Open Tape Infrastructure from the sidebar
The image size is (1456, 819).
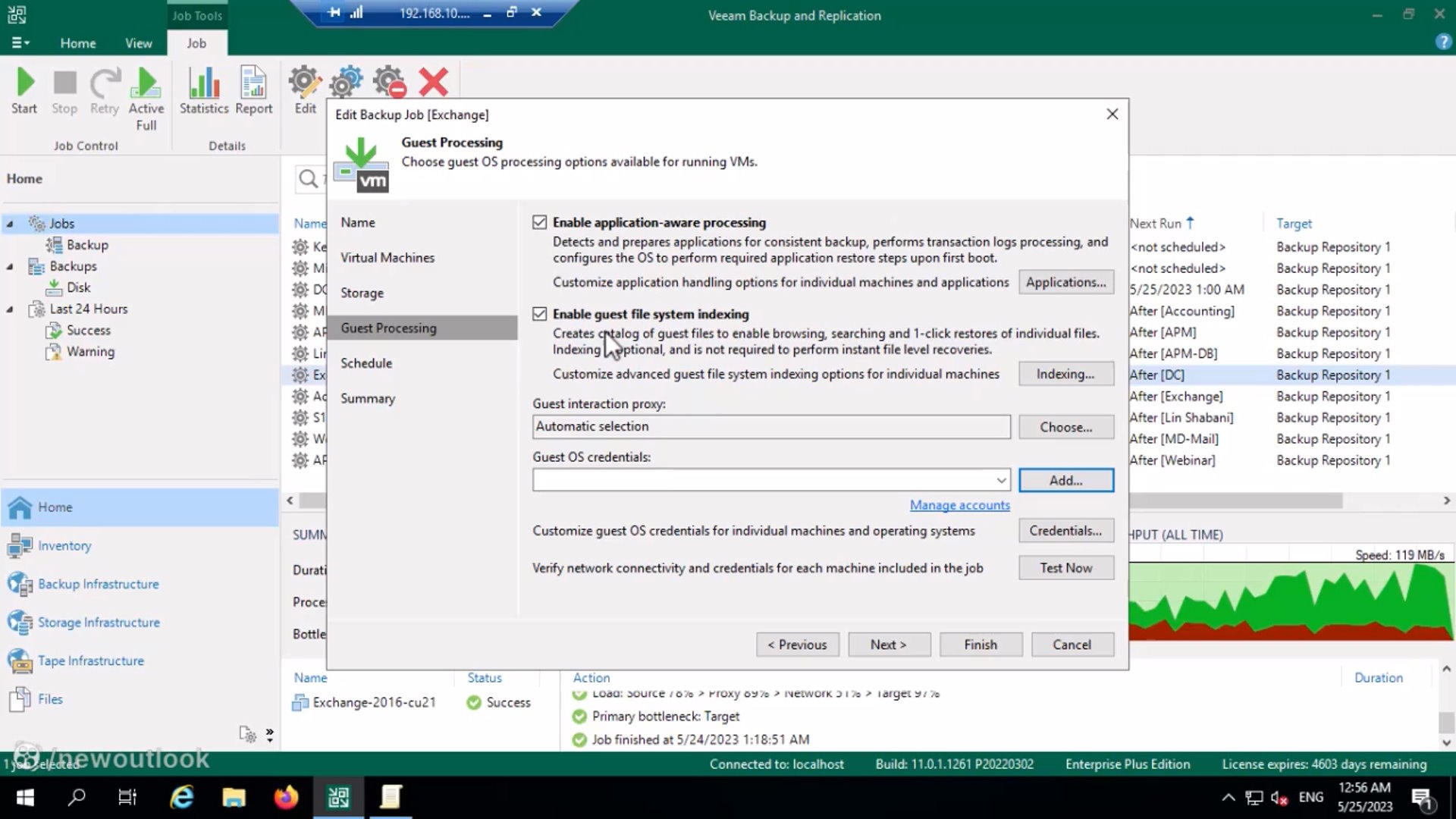[89, 661]
